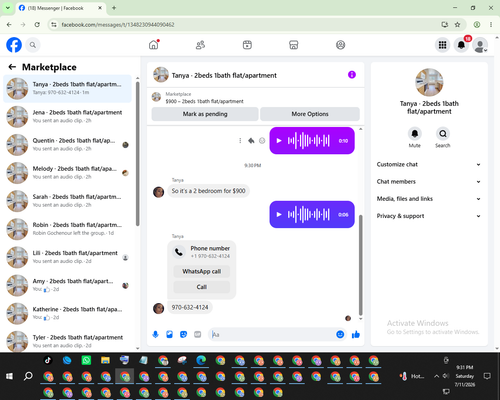Click the conversation list scrollbar
This screenshot has height=400, width=500.
click(137, 153)
